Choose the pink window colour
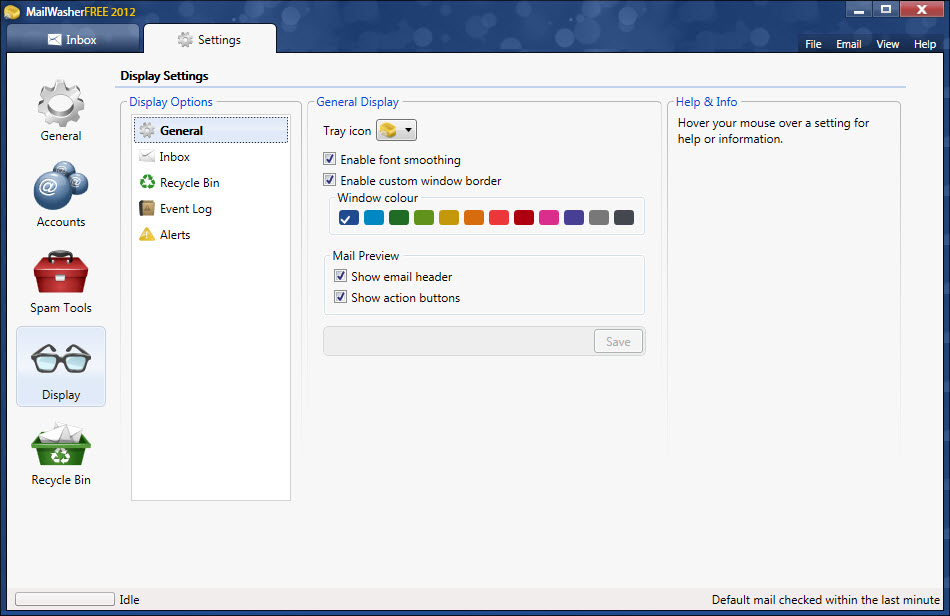 pyautogui.click(x=549, y=217)
